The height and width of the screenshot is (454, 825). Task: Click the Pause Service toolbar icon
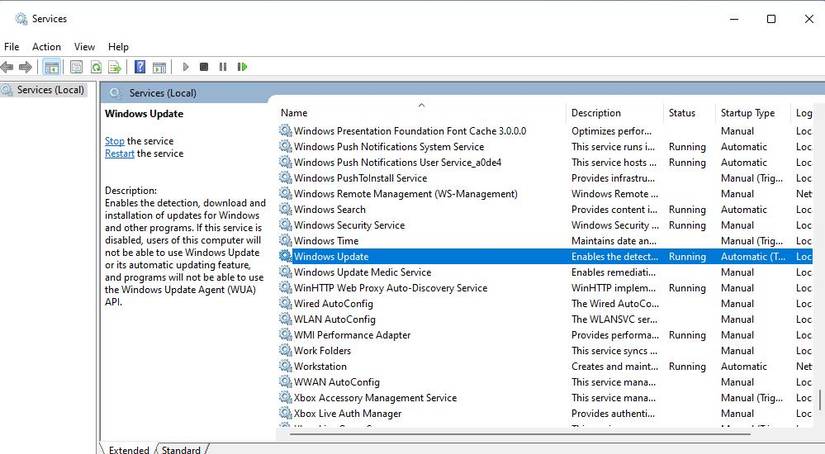(x=223, y=67)
